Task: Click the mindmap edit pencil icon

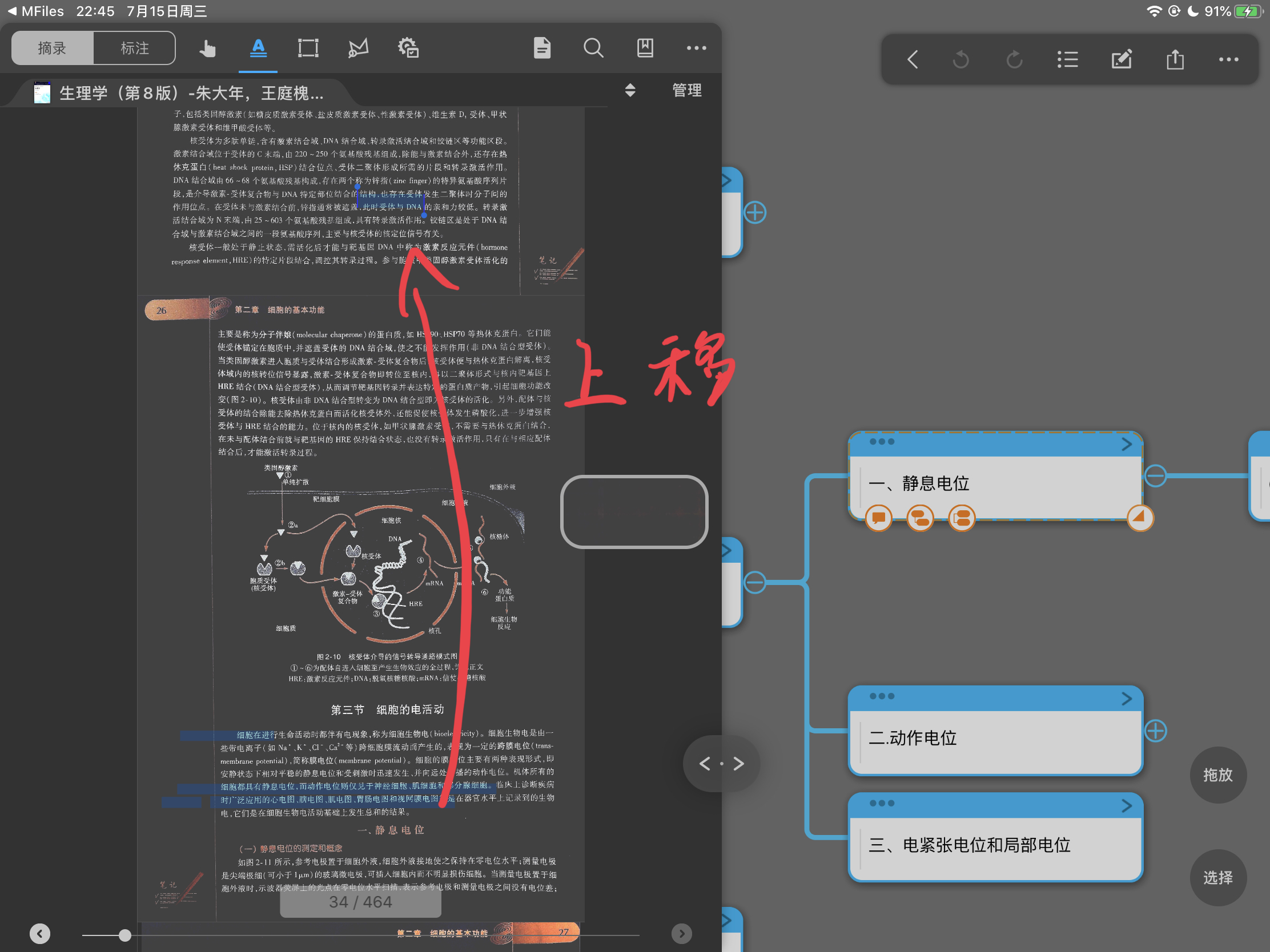Action: pyautogui.click(x=1121, y=60)
